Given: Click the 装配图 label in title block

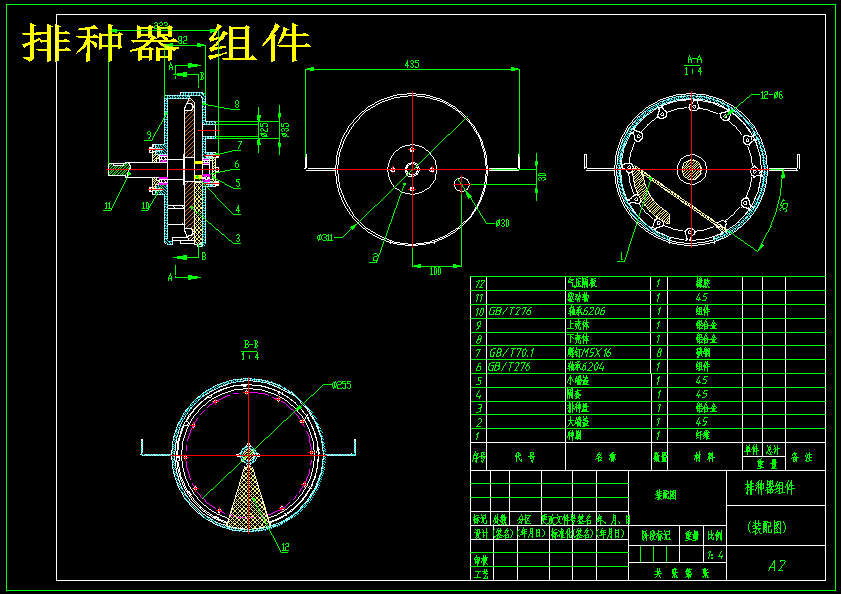Looking at the screenshot, I should coord(666,493).
